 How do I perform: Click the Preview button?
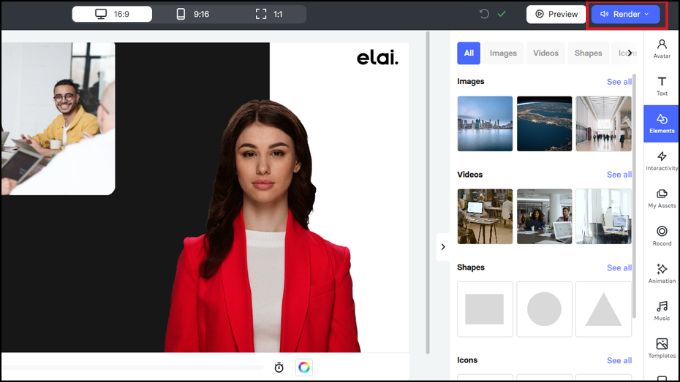[556, 14]
